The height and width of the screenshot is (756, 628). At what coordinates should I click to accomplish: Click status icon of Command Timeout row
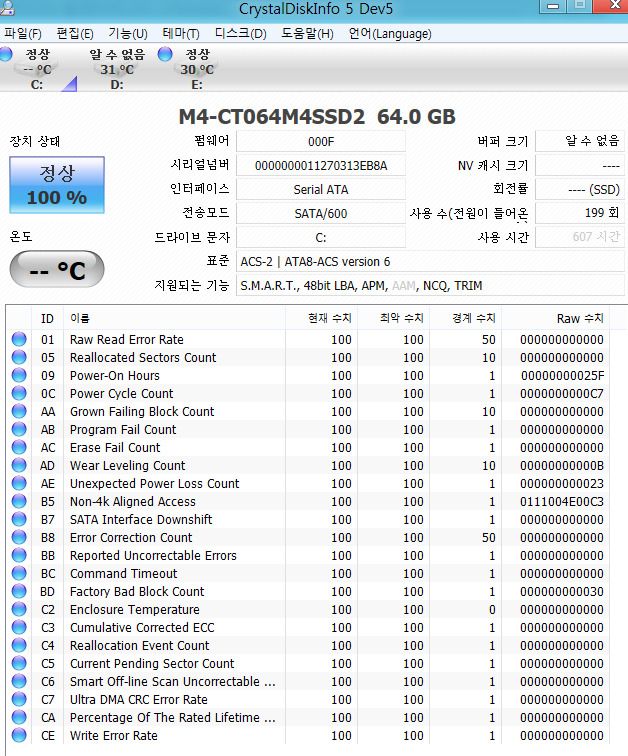point(19,573)
